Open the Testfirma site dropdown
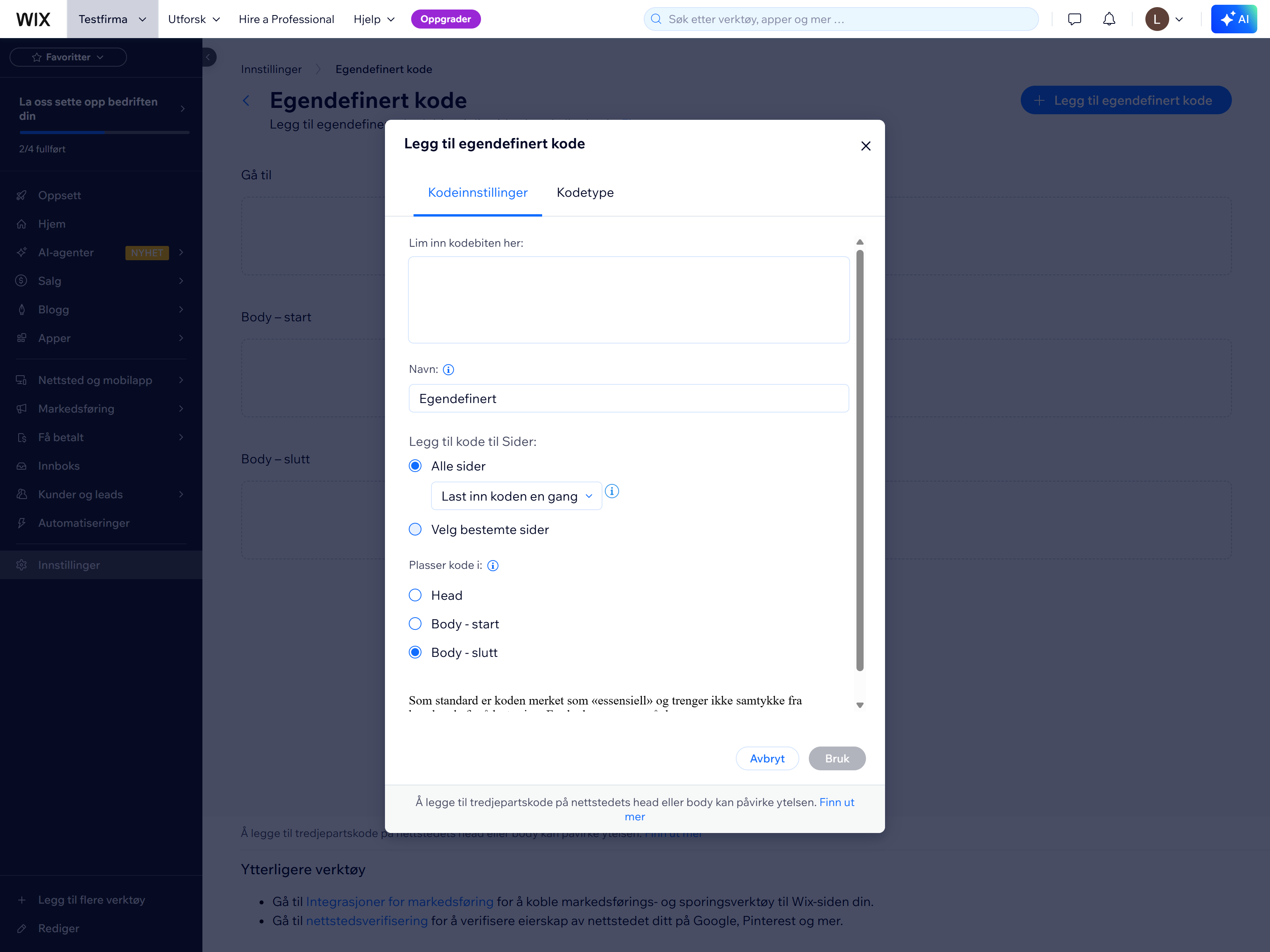1270x952 pixels. [x=113, y=19]
